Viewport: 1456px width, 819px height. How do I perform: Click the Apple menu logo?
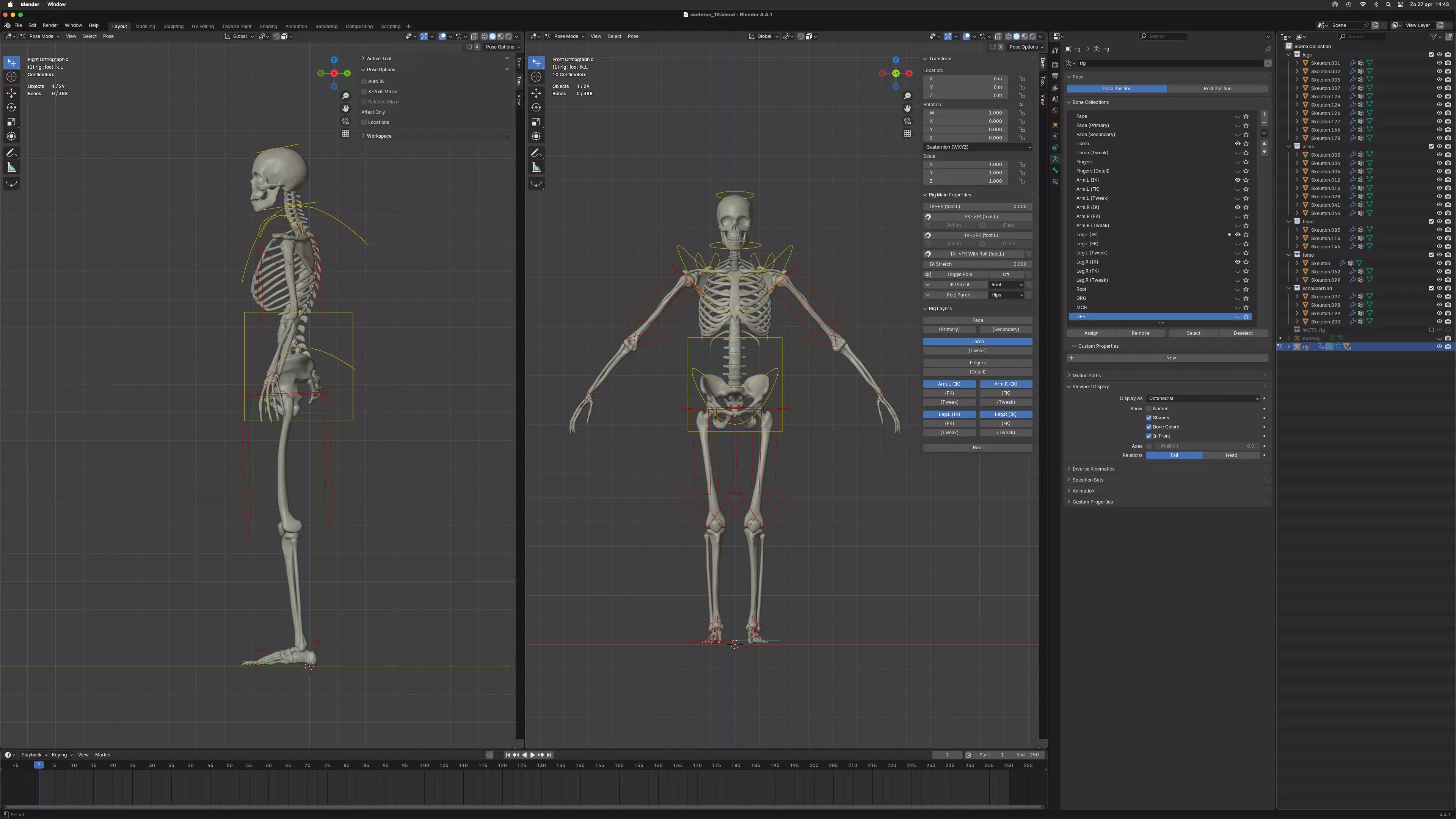10,5
